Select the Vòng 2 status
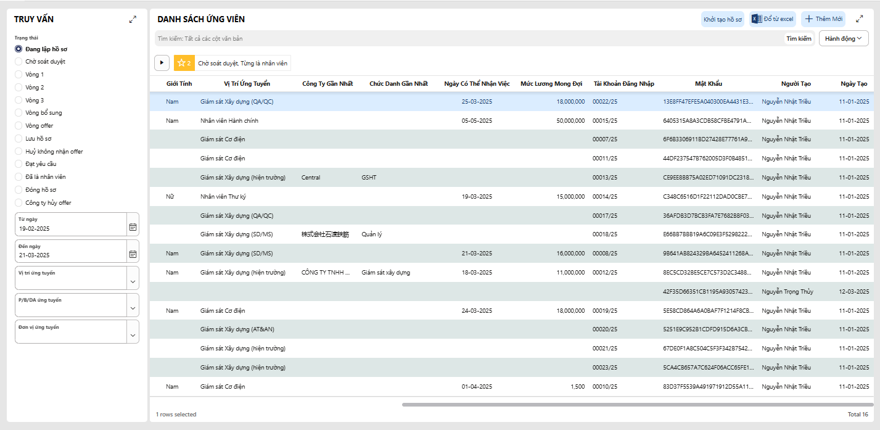The width and height of the screenshot is (880, 430). click(19, 87)
